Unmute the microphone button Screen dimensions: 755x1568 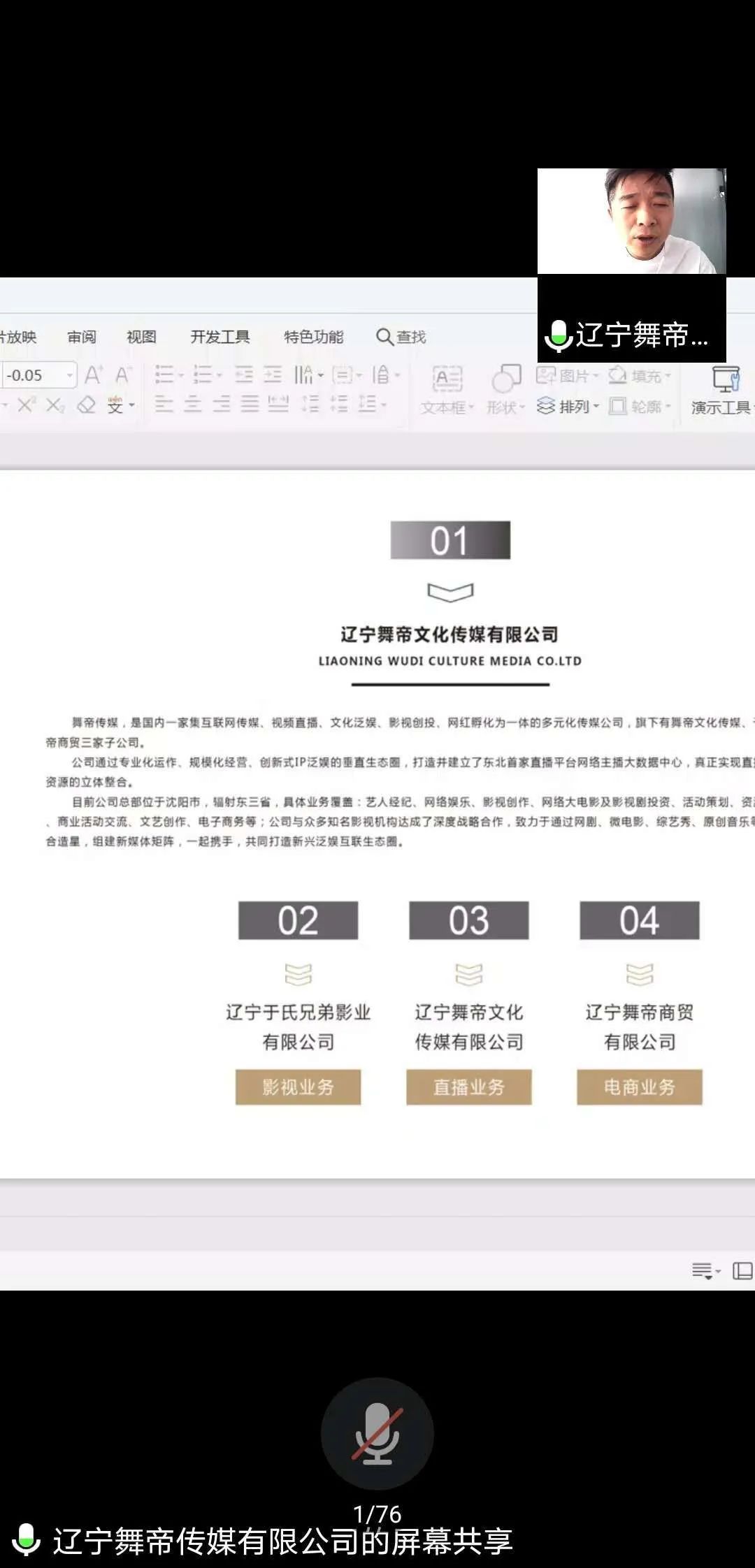377,1433
